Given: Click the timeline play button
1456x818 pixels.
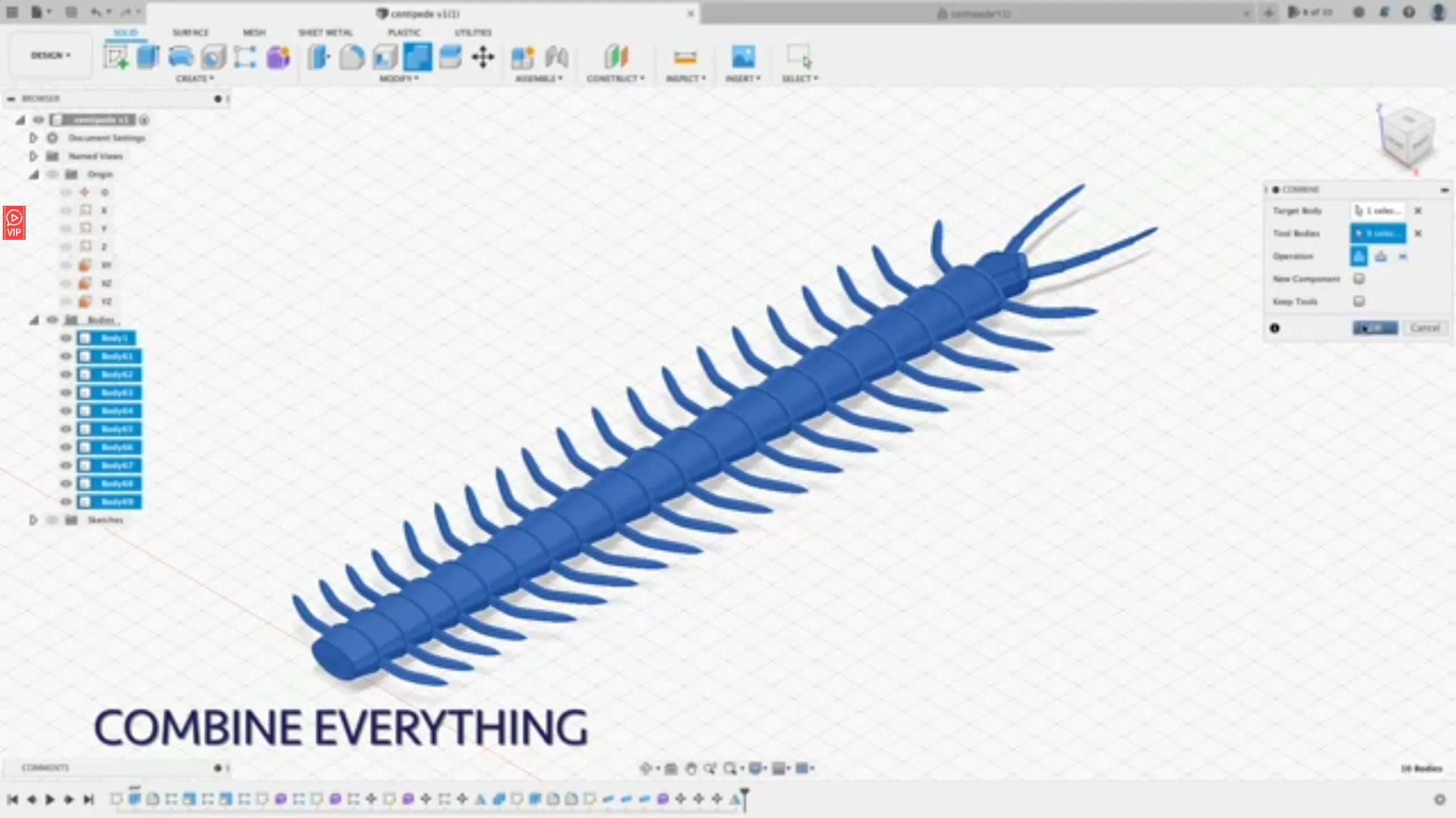Looking at the screenshot, I should [x=50, y=799].
